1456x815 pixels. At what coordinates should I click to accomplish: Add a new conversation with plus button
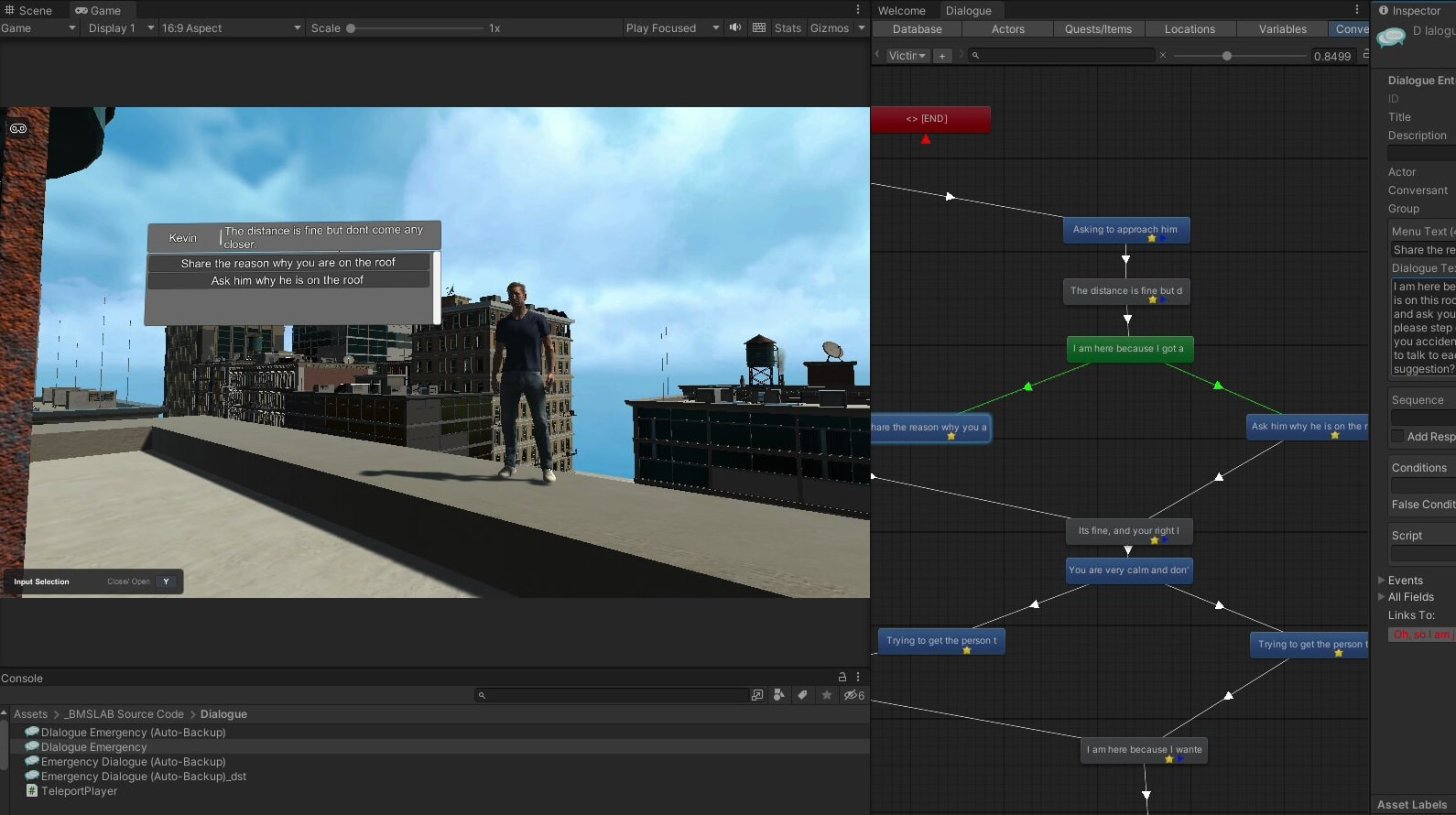[x=941, y=56]
